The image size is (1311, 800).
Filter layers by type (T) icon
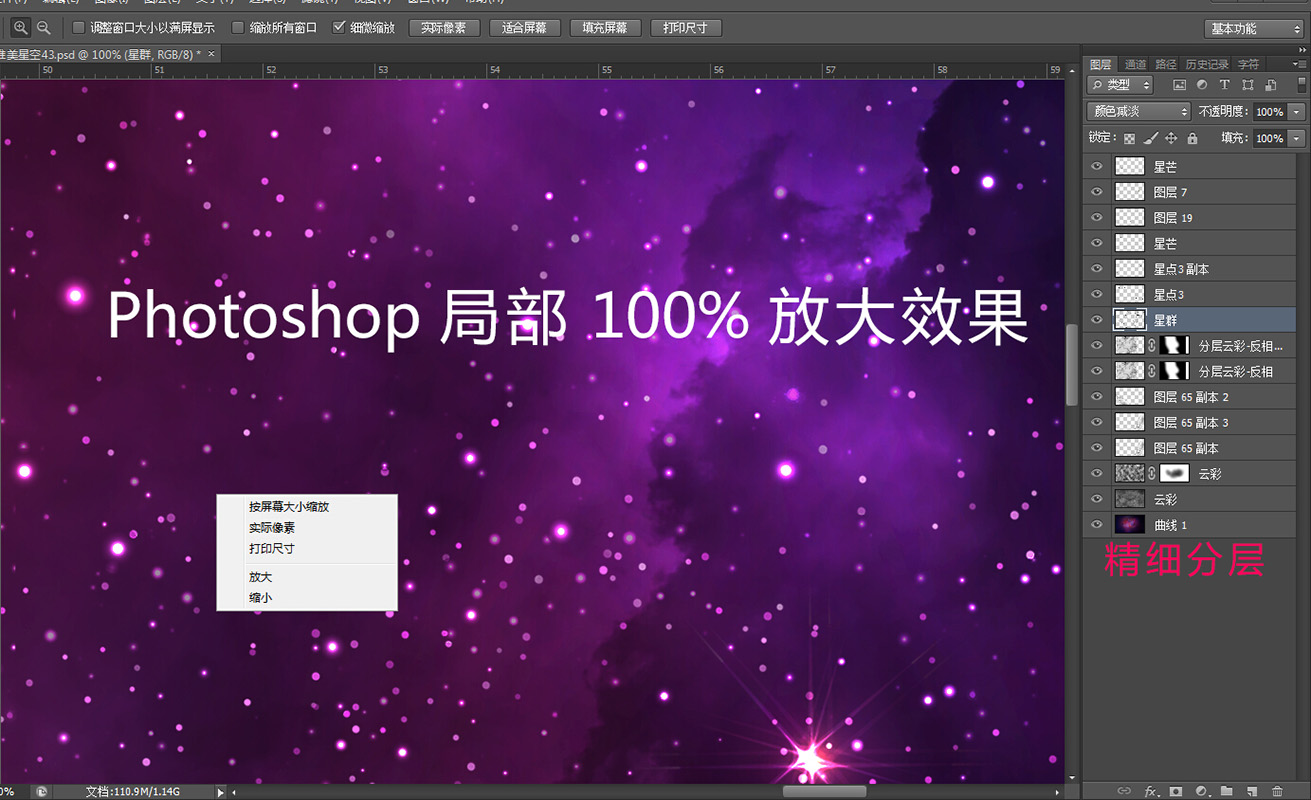[1224, 86]
